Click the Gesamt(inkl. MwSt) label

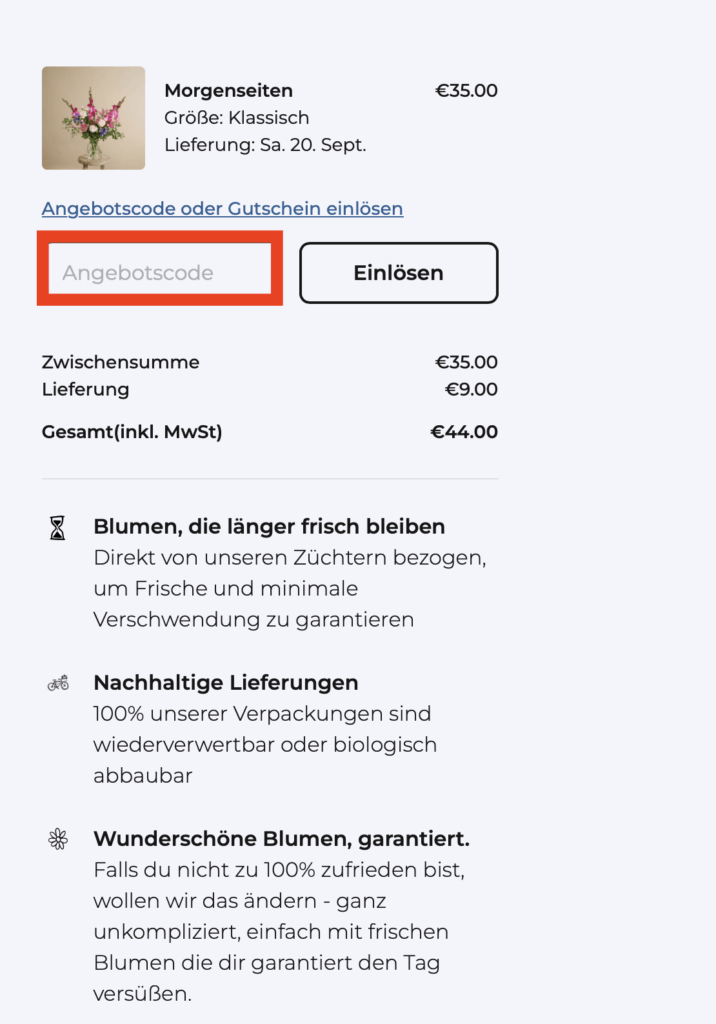coord(132,432)
